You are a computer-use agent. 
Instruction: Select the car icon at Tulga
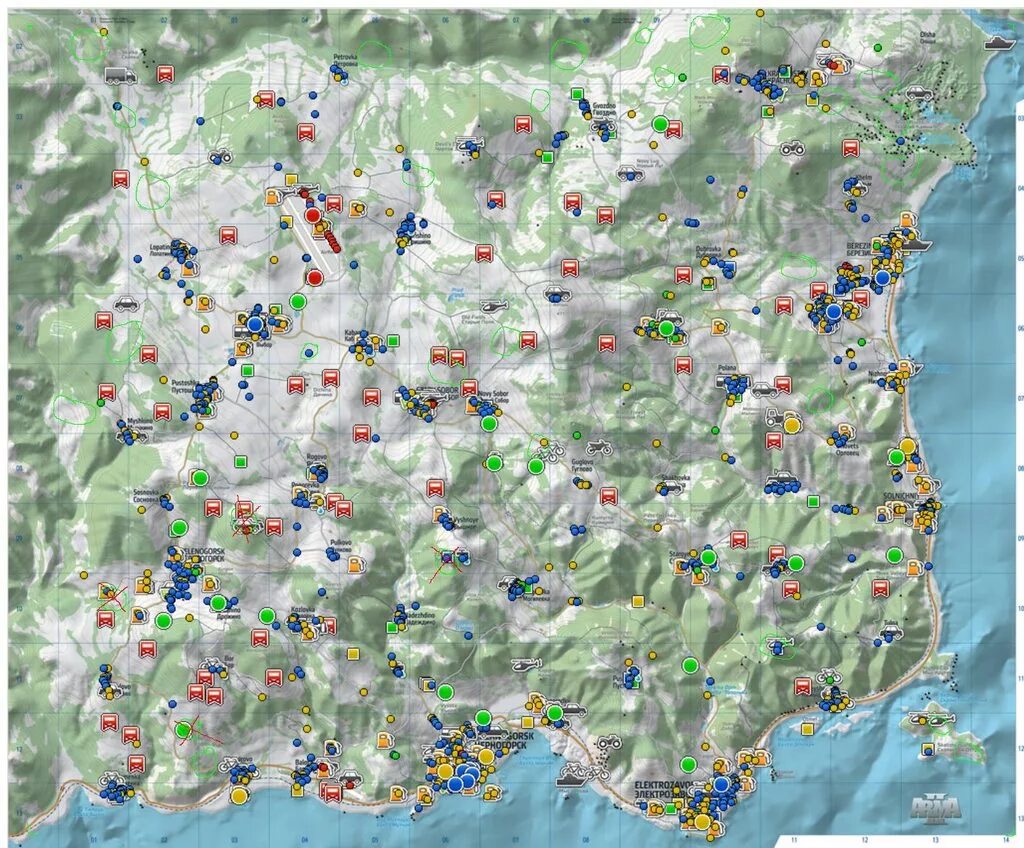point(891,633)
